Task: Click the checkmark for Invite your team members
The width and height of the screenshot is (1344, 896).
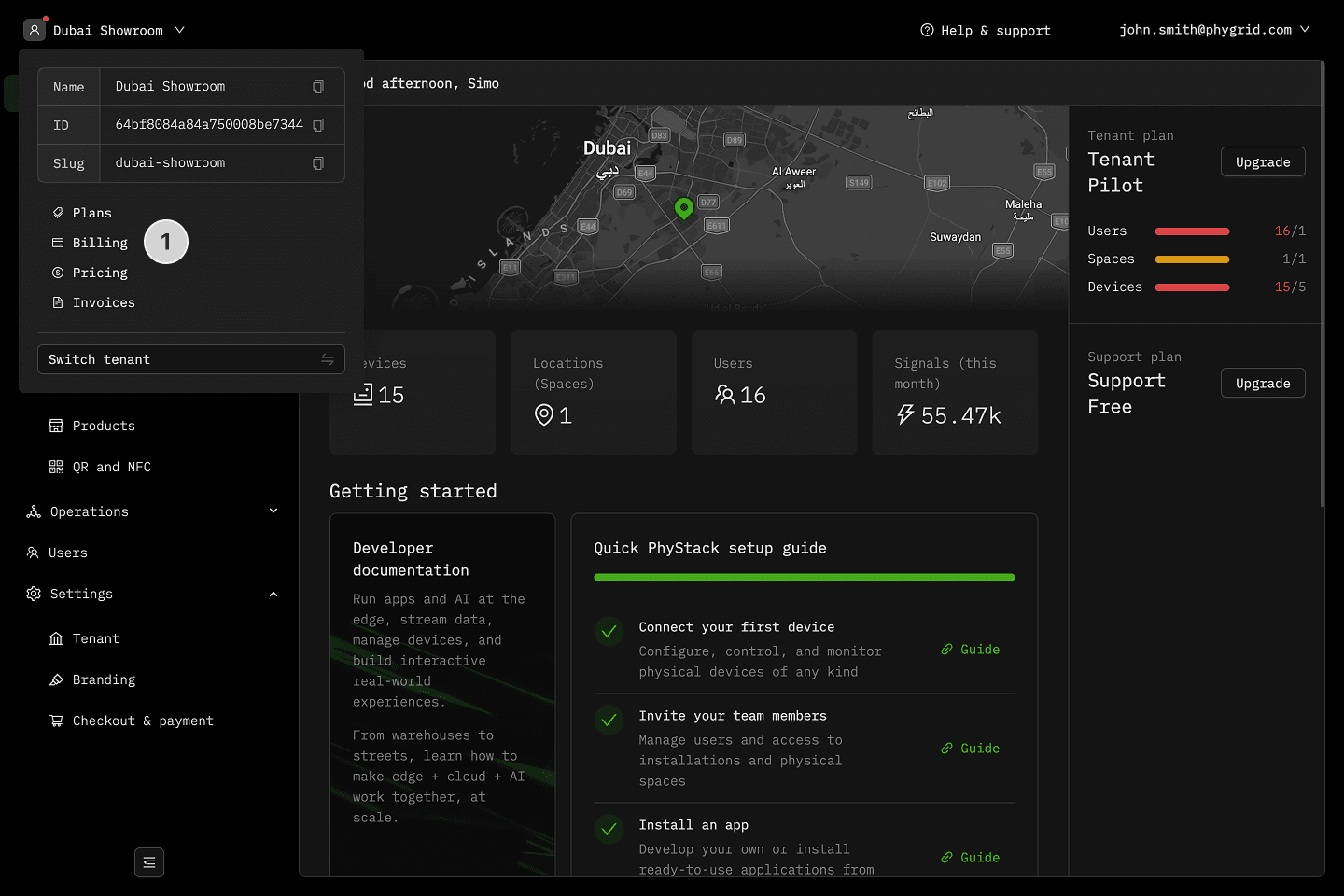Action: click(x=609, y=721)
